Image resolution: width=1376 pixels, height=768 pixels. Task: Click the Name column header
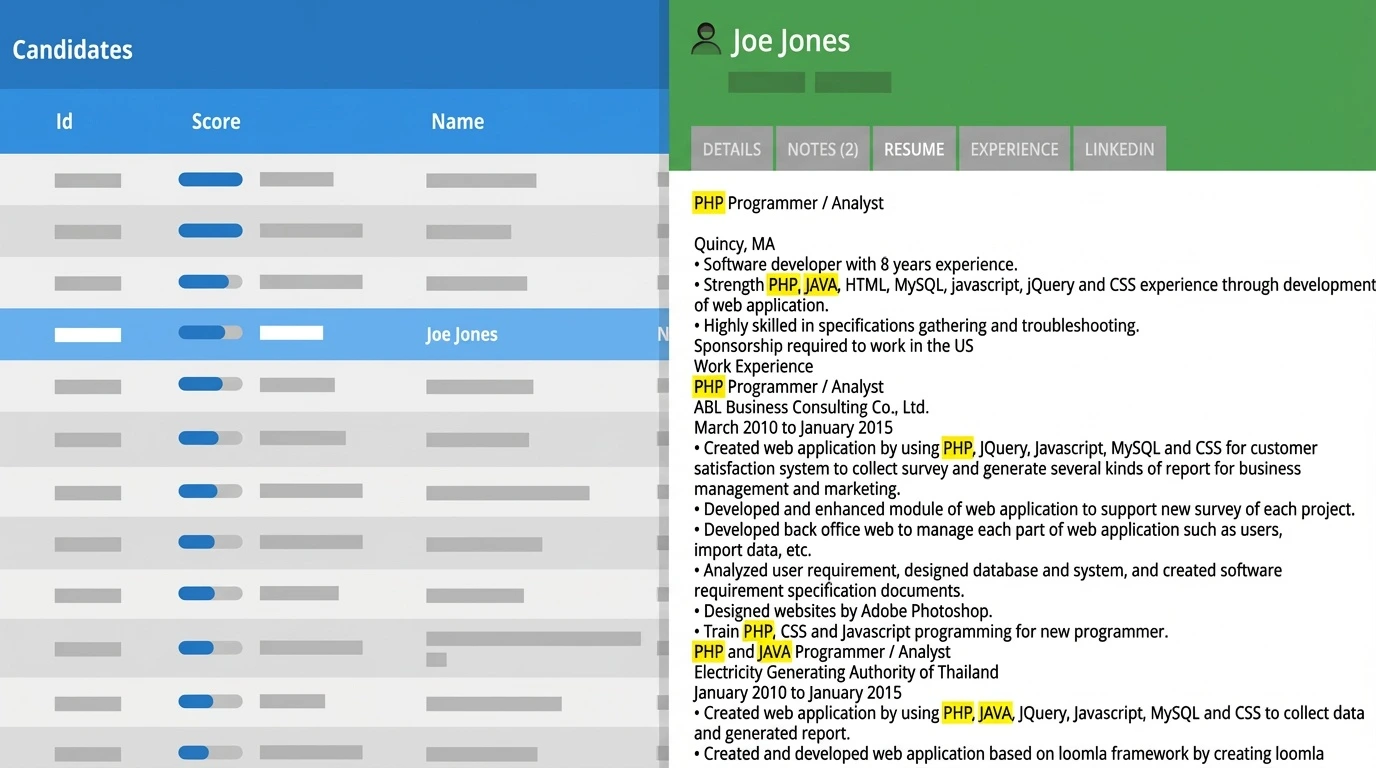457,122
